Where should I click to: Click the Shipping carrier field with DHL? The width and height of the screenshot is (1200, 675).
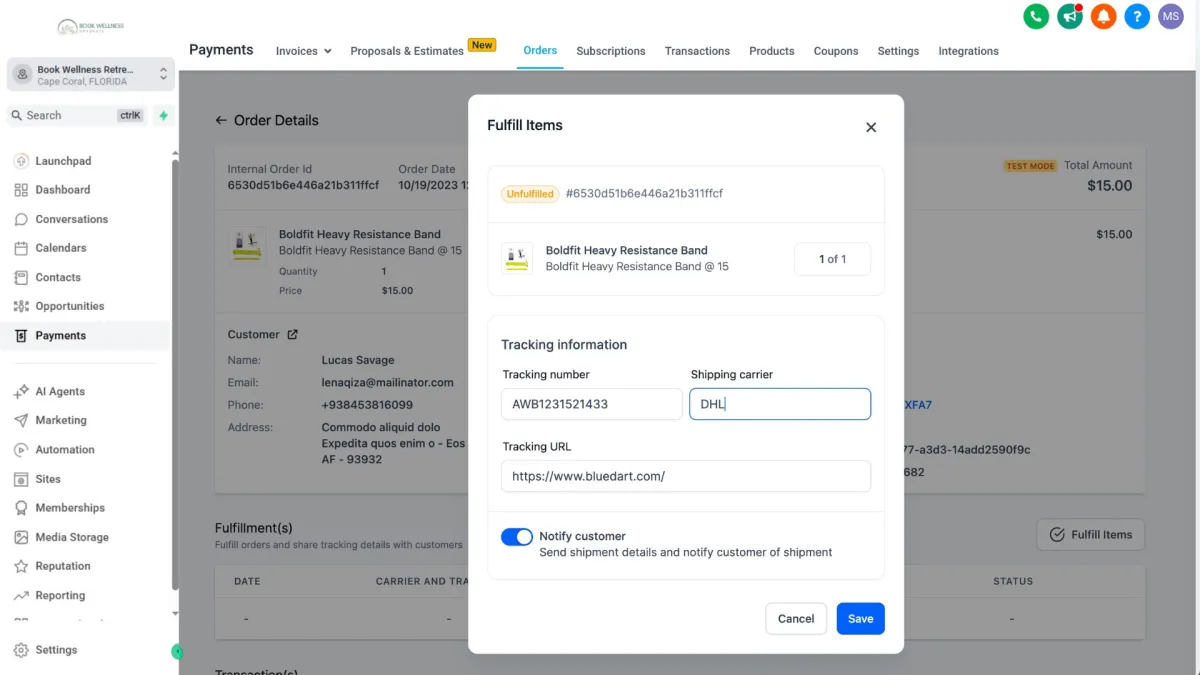tap(780, 404)
